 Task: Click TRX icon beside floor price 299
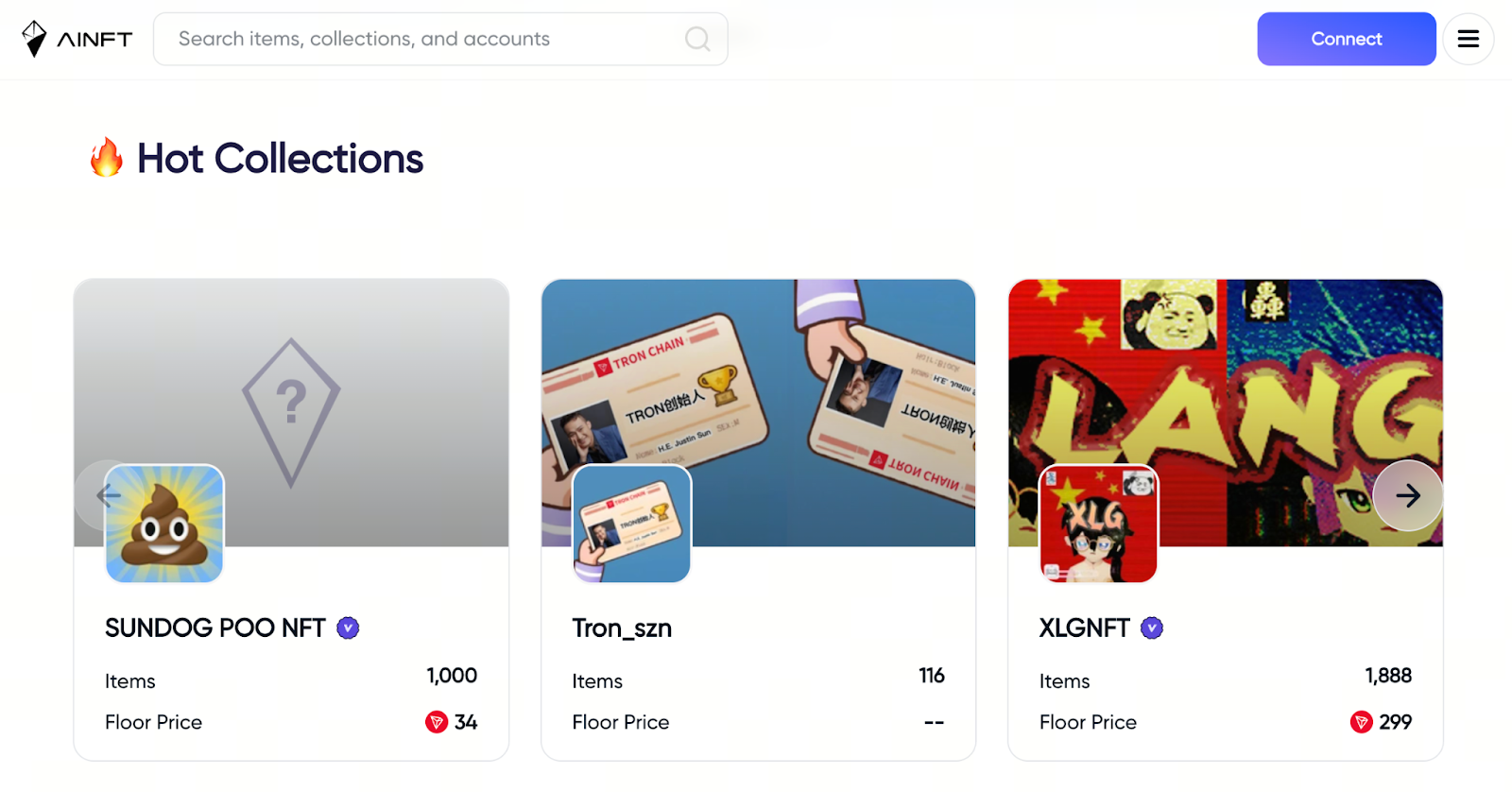1361,722
